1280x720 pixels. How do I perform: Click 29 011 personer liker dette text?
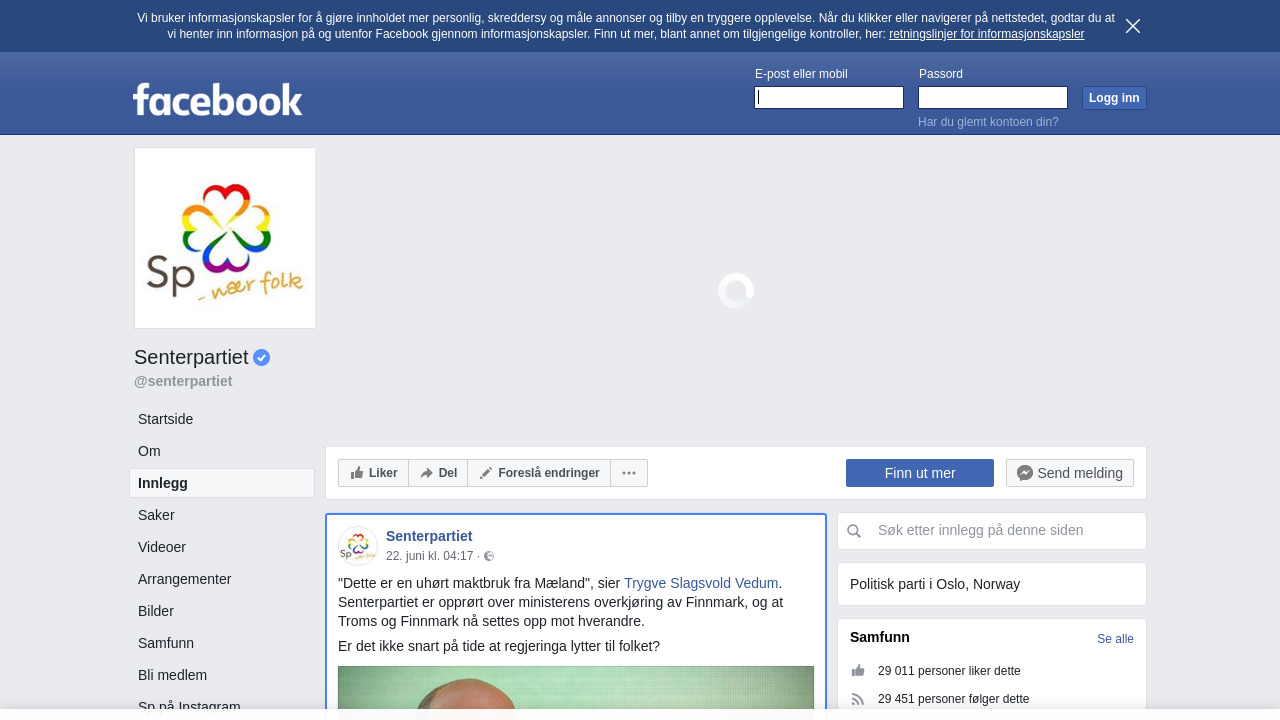click(x=949, y=671)
